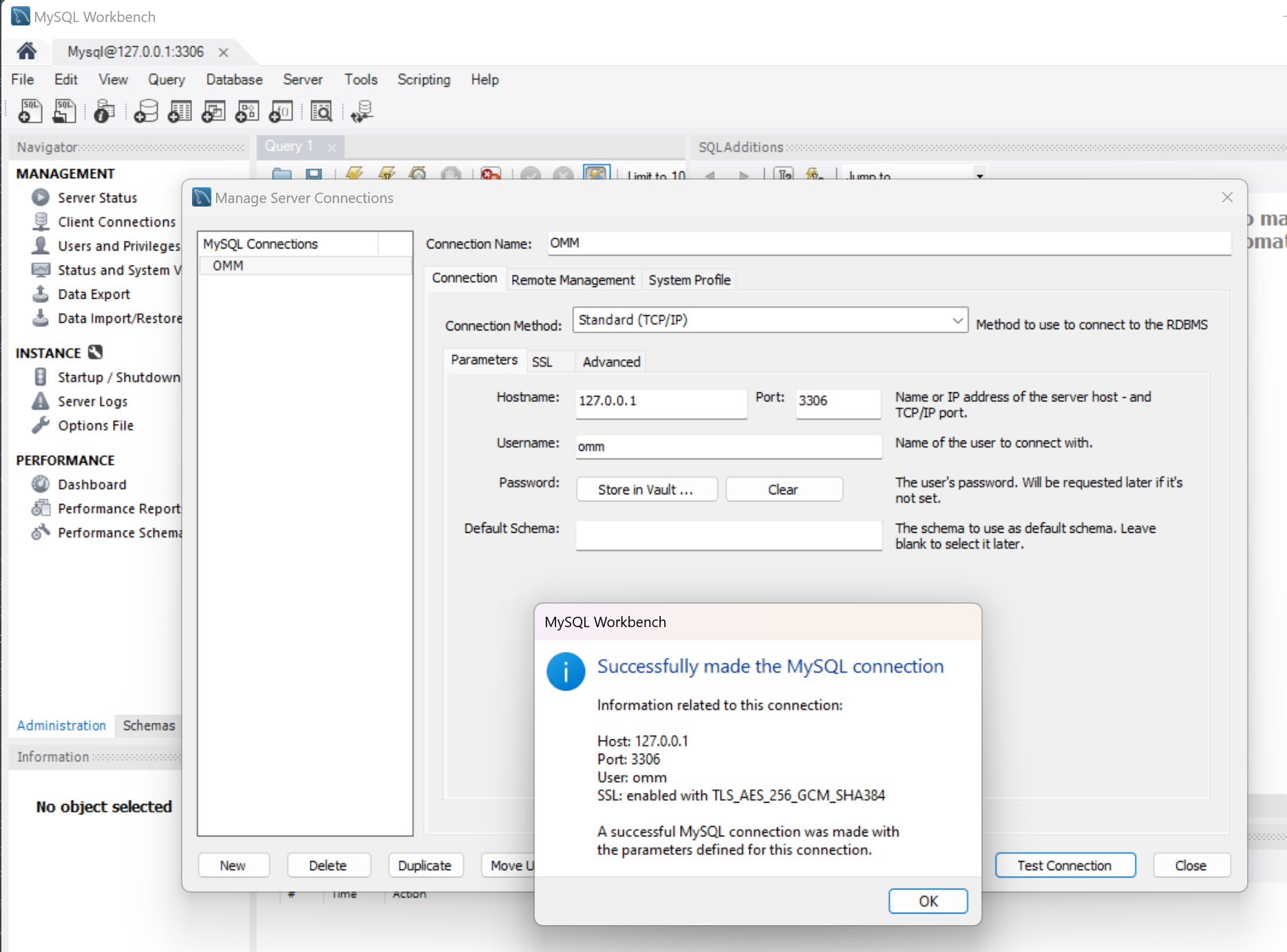The height and width of the screenshot is (952, 1287).
Task: Create a new SQL tab for executing queries
Action: 29,110
